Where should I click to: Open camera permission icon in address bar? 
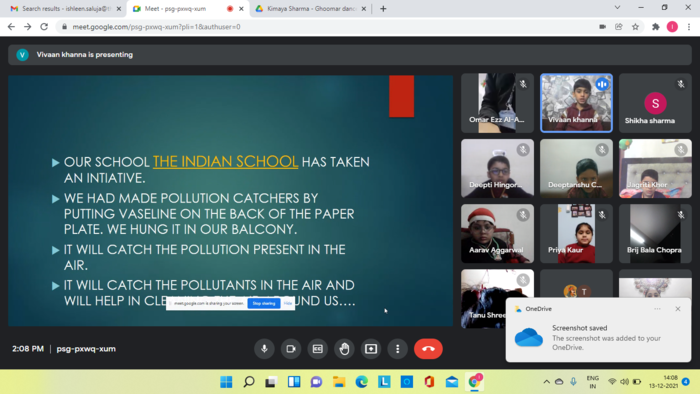click(602, 27)
